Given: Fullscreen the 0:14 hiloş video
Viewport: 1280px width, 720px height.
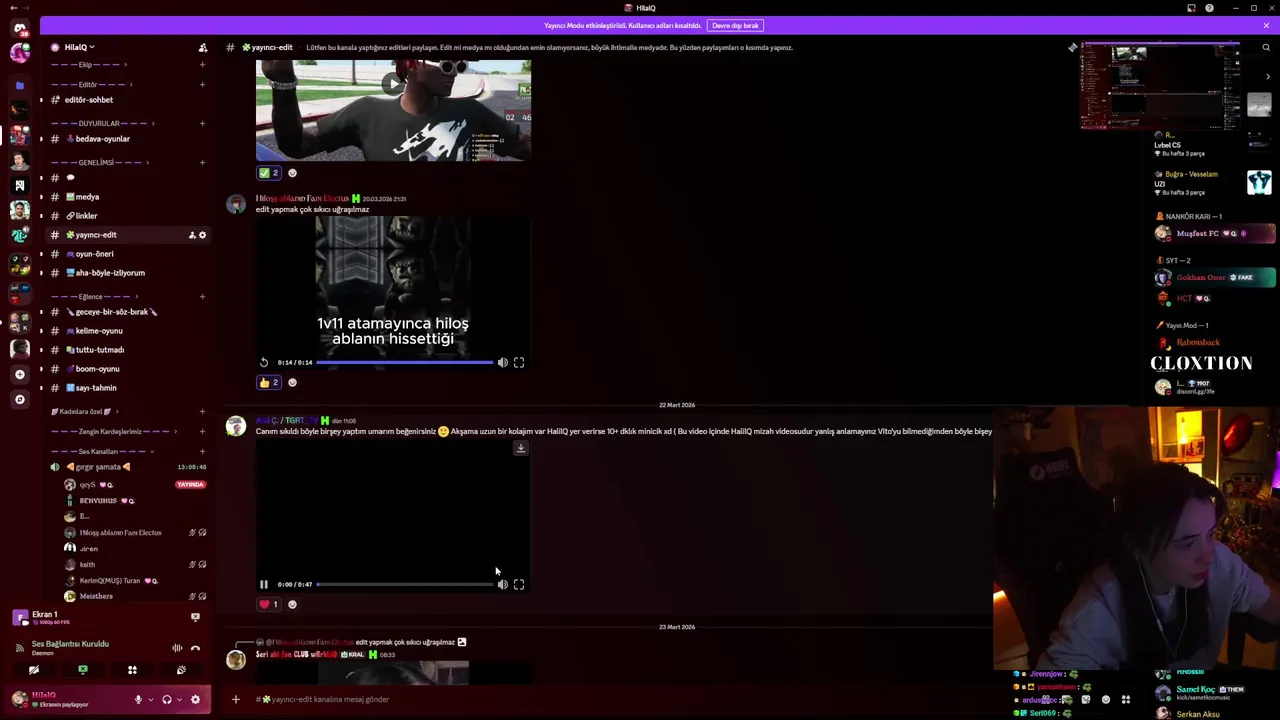Looking at the screenshot, I should 519,363.
